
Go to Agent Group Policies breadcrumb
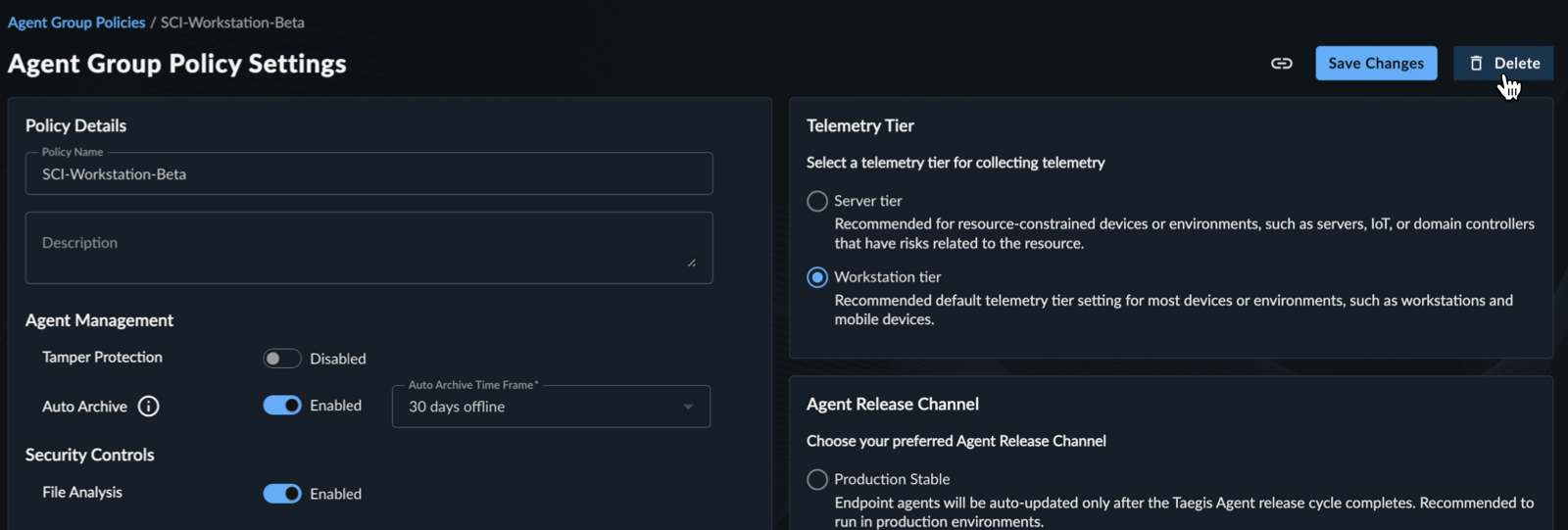(x=76, y=23)
